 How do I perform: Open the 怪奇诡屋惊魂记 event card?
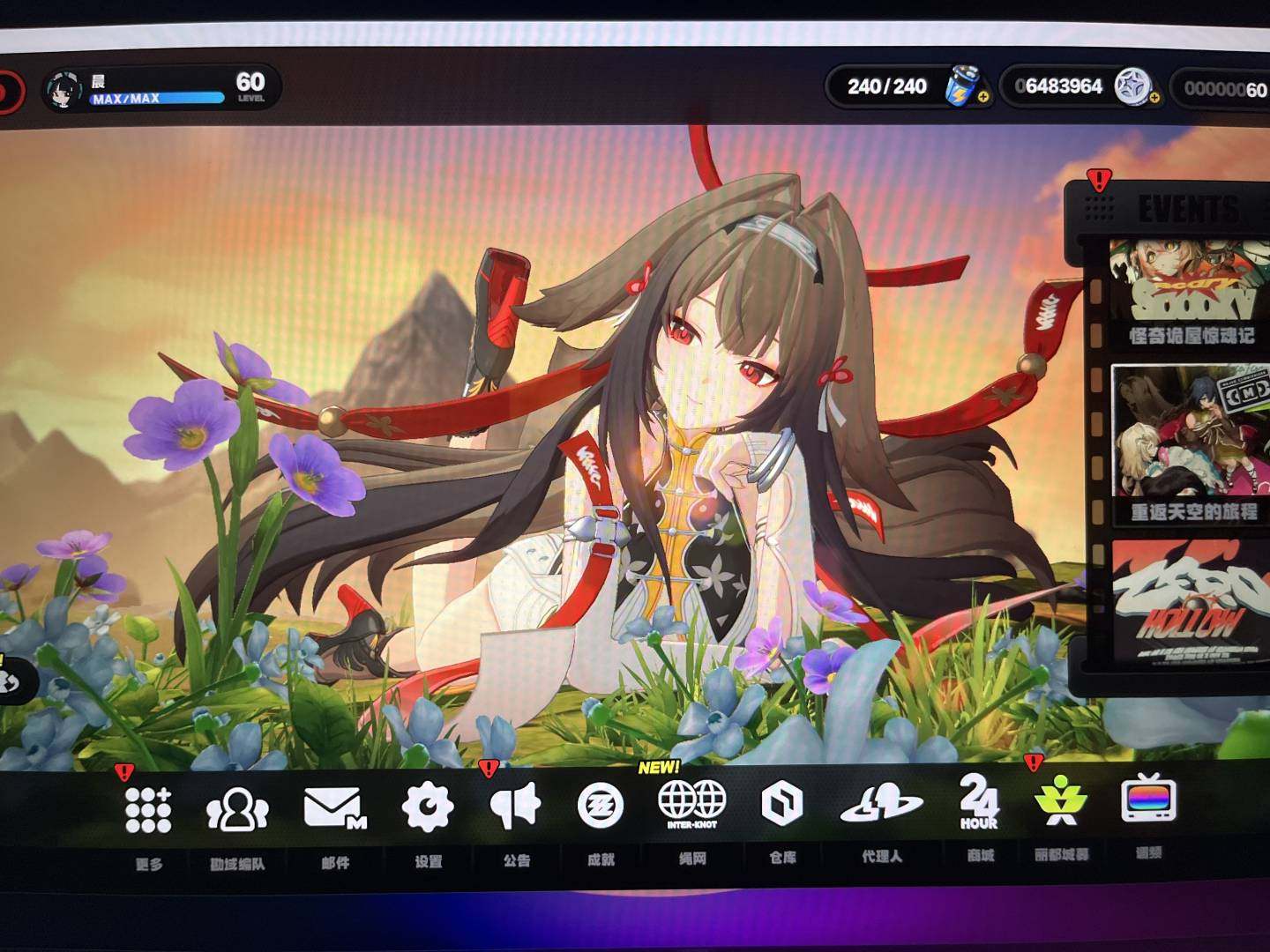[x=1190, y=293]
